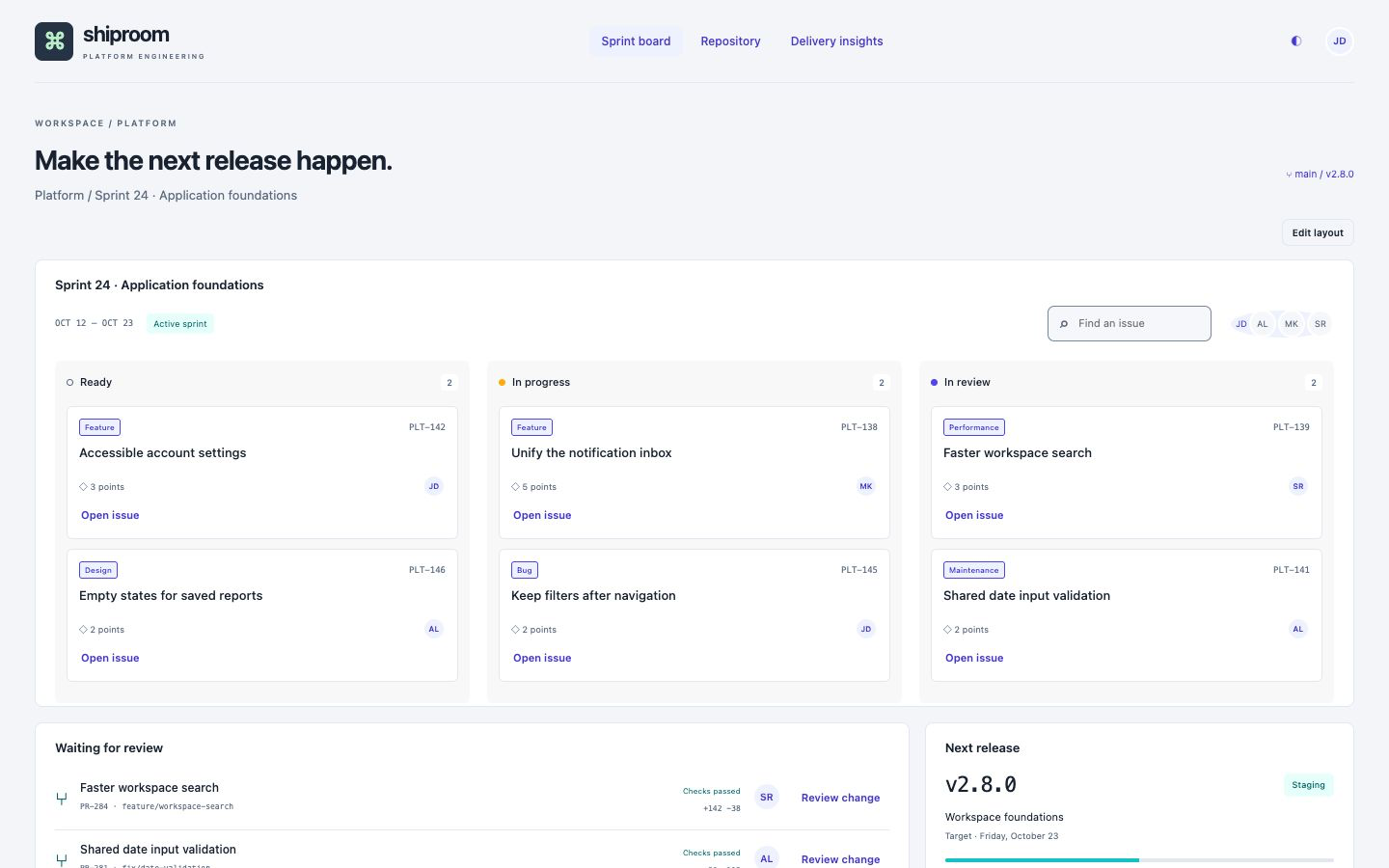Viewport: 1389px width, 868px height.
Task: Open issue for Unify the notification inbox
Action: tap(542, 515)
